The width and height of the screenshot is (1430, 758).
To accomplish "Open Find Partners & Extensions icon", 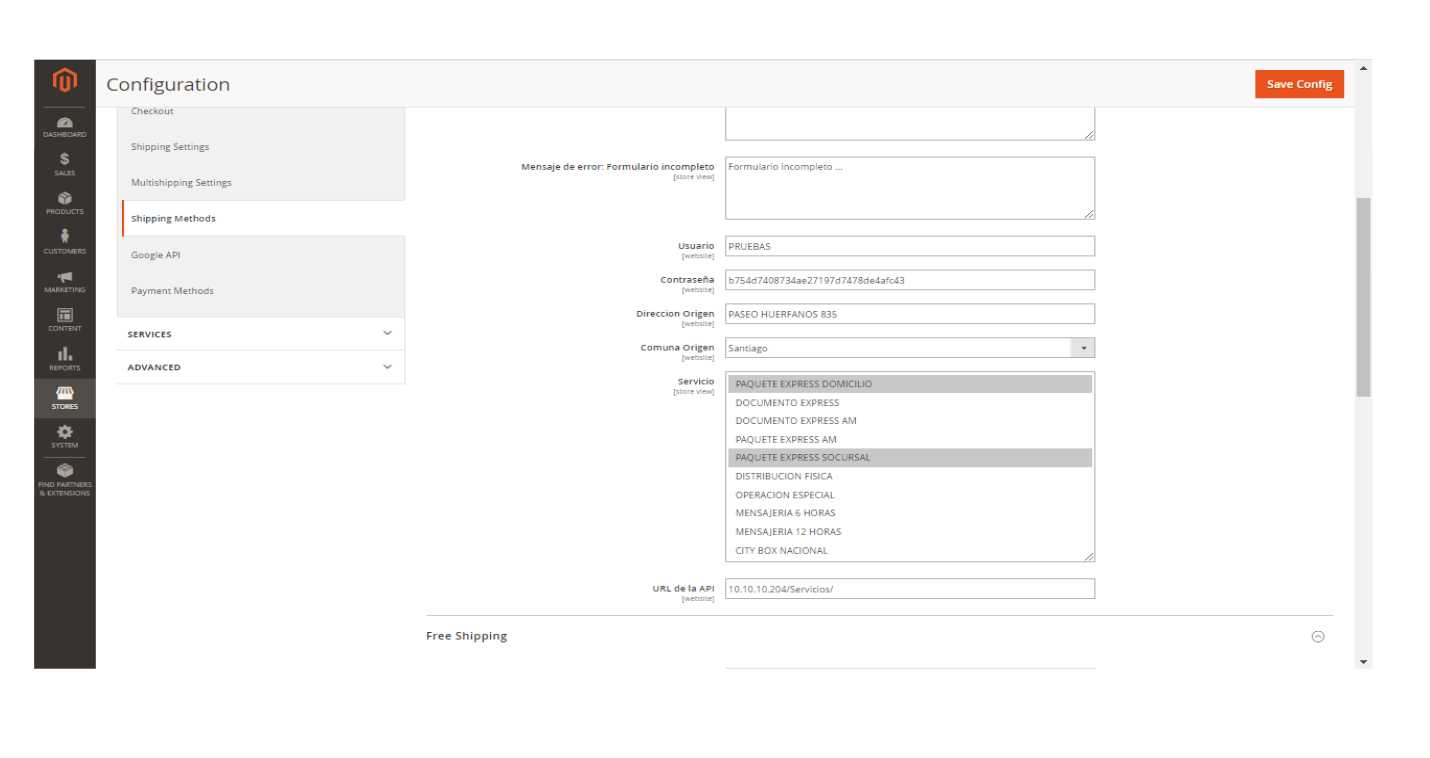I will pyautogui.click(x=65, y=478).
